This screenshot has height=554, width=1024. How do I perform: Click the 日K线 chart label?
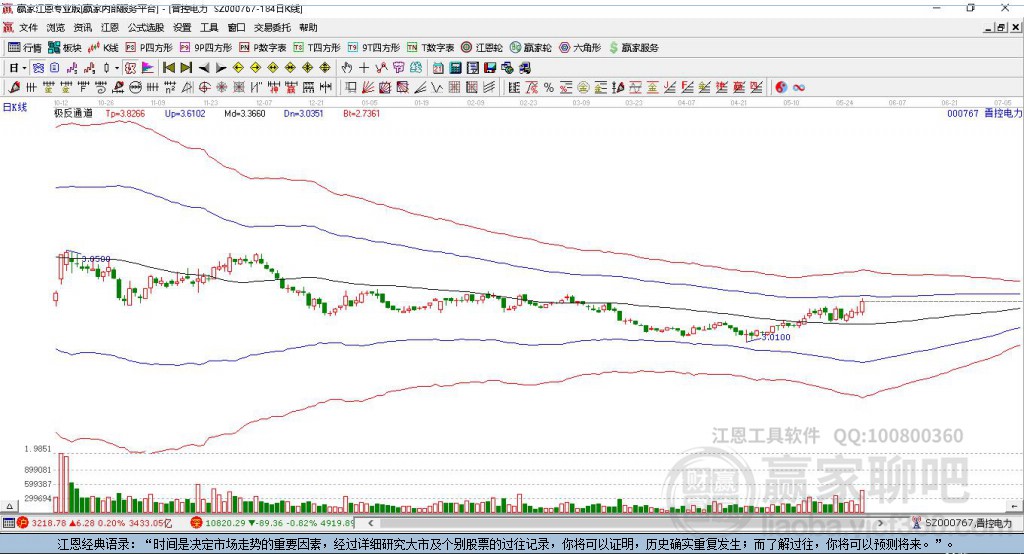tap(15, 107)
